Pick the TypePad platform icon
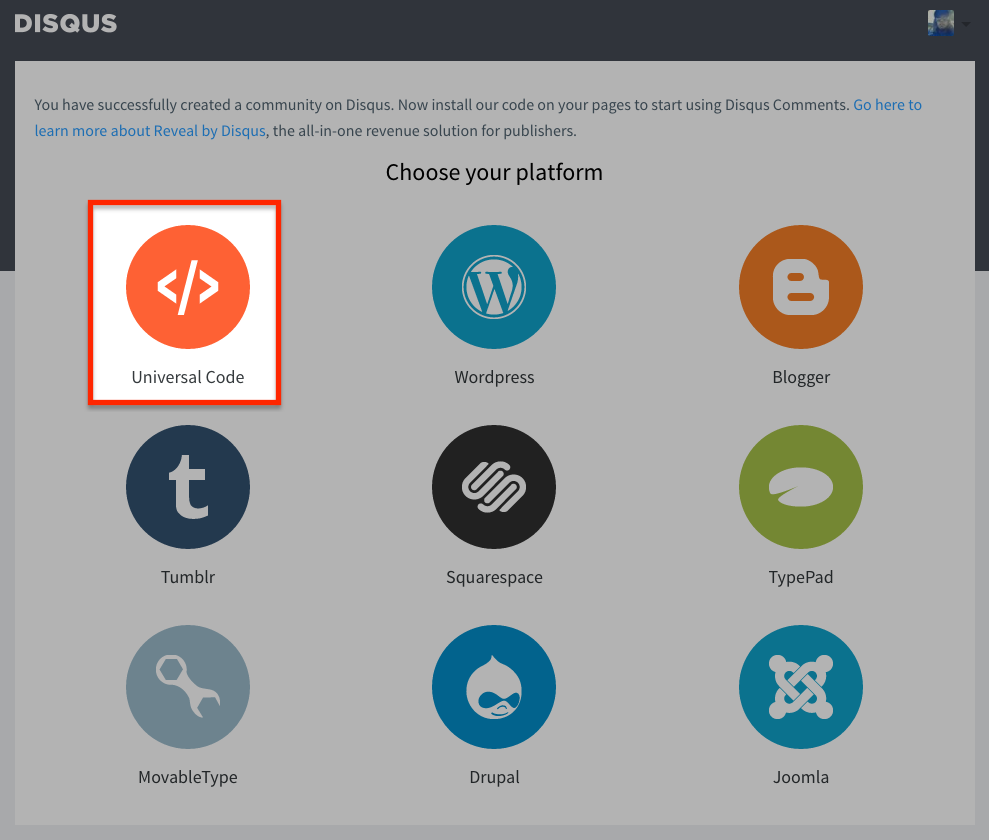 click(801, 487)
